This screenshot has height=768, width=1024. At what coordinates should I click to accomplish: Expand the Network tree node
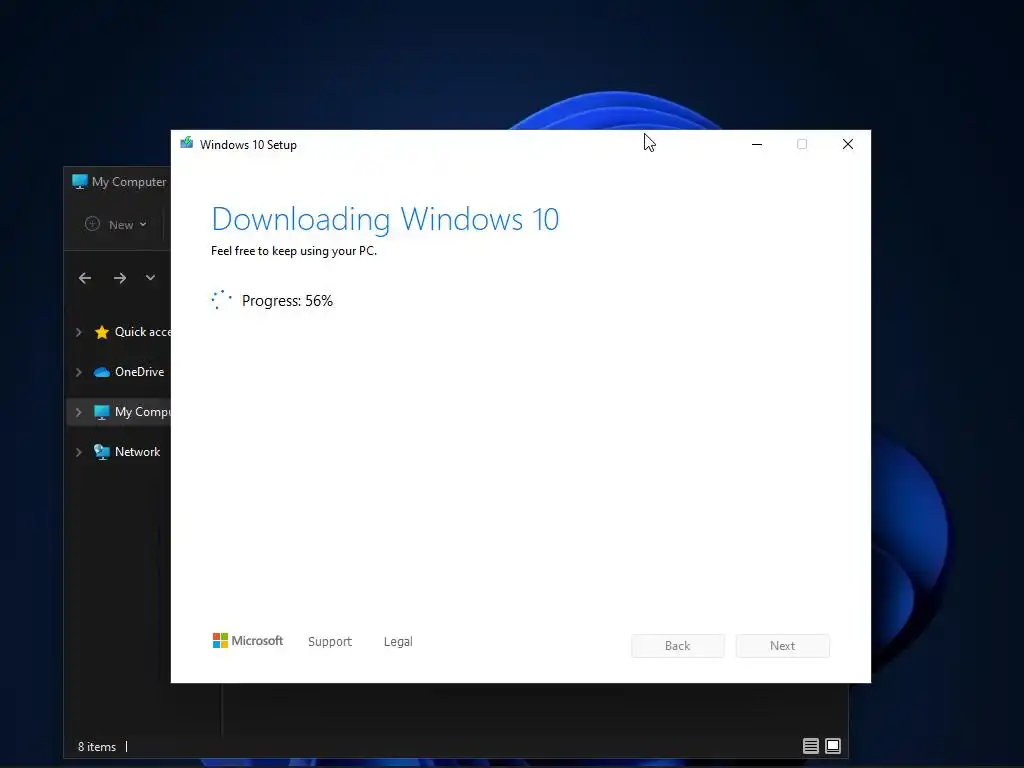tap(78, 452)
